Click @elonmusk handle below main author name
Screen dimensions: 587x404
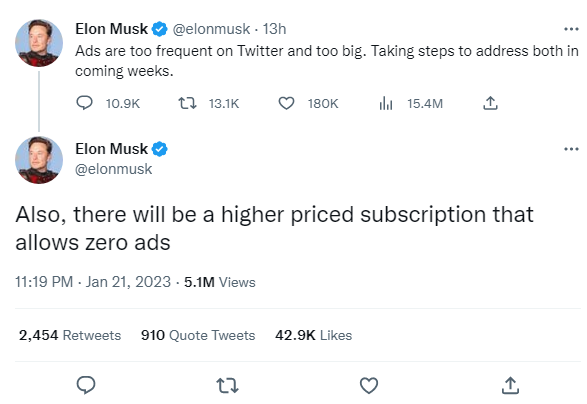click(x=114, y=169)
